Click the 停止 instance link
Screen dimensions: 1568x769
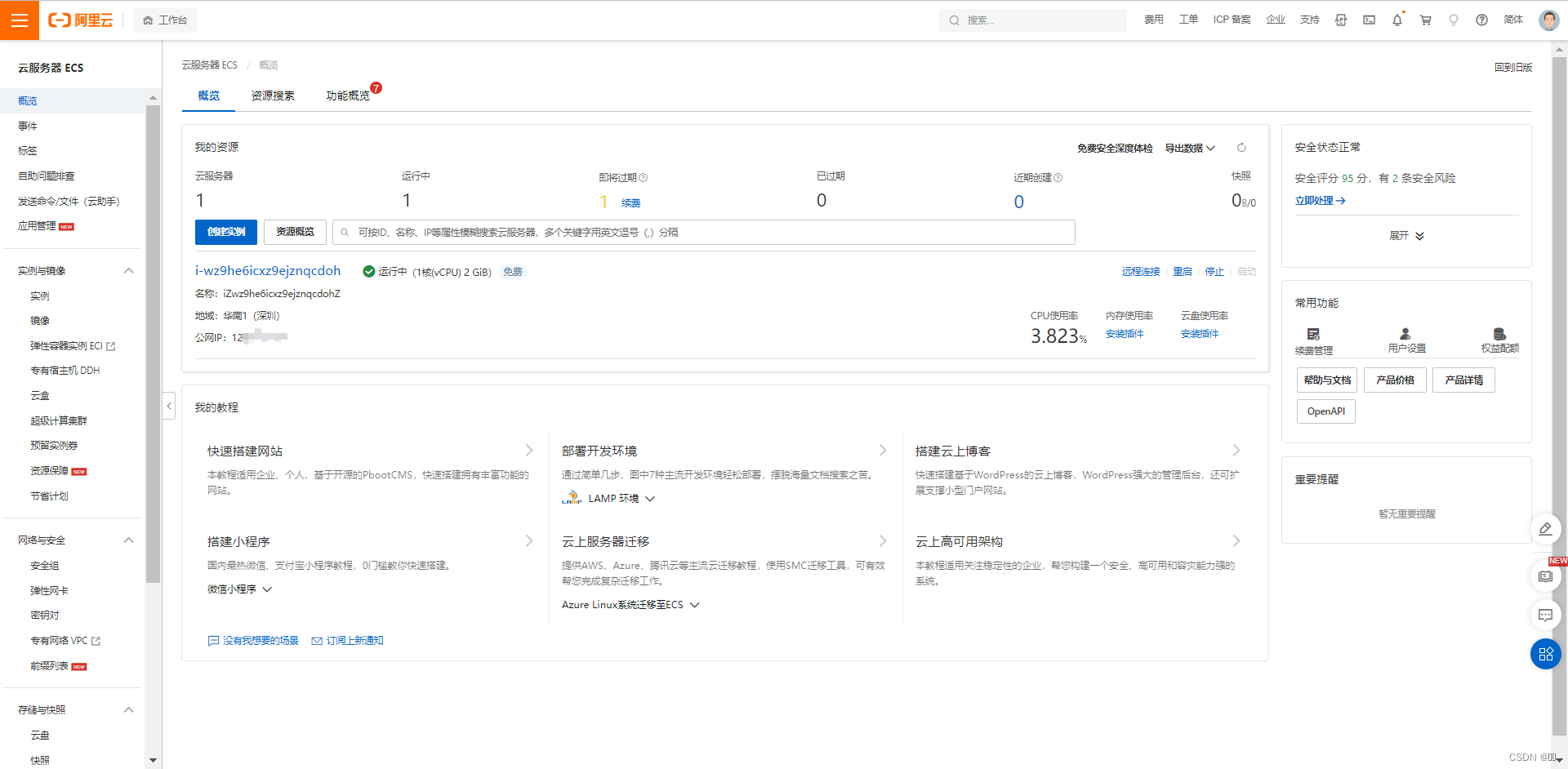1214,272
